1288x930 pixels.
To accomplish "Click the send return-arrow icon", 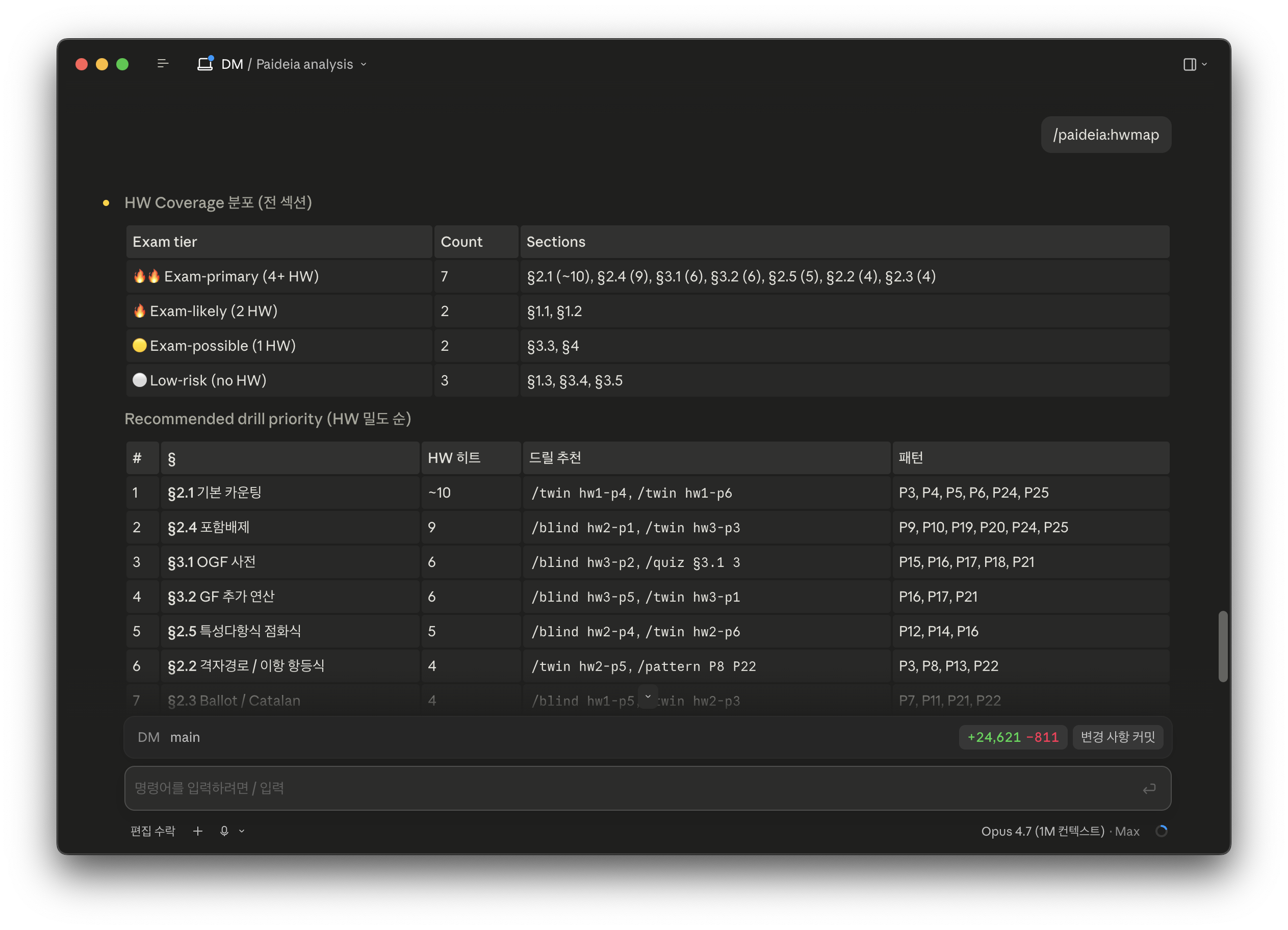I will (1148, 788).
